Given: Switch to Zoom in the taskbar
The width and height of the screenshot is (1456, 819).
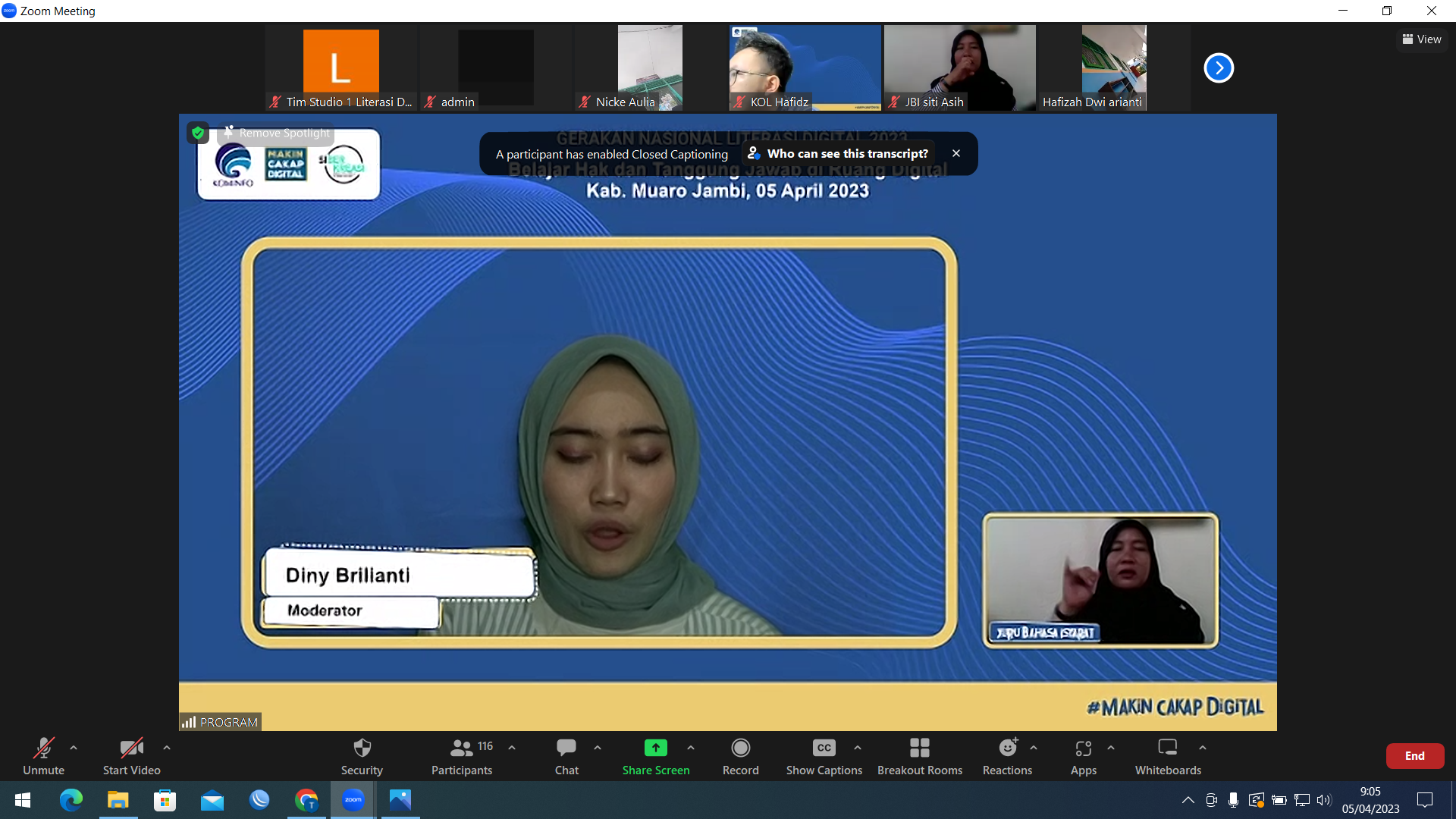Looking at the screenshot, I should (353, 800).
